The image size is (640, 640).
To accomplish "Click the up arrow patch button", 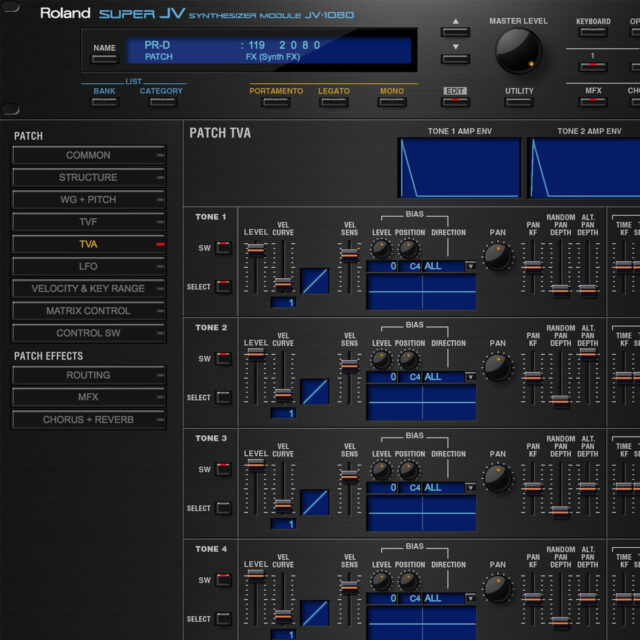I will point(455,32).
